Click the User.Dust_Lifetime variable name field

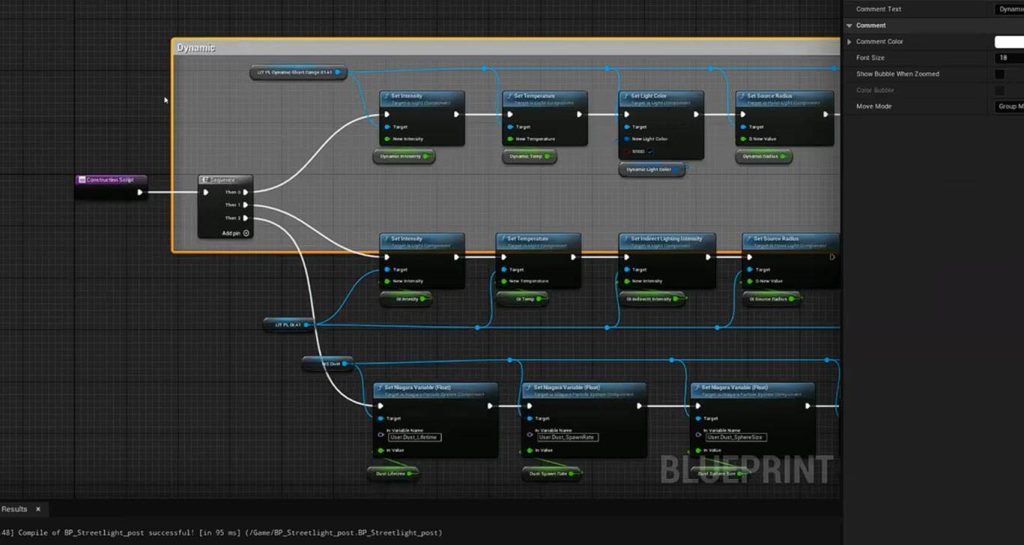point(413,437)
